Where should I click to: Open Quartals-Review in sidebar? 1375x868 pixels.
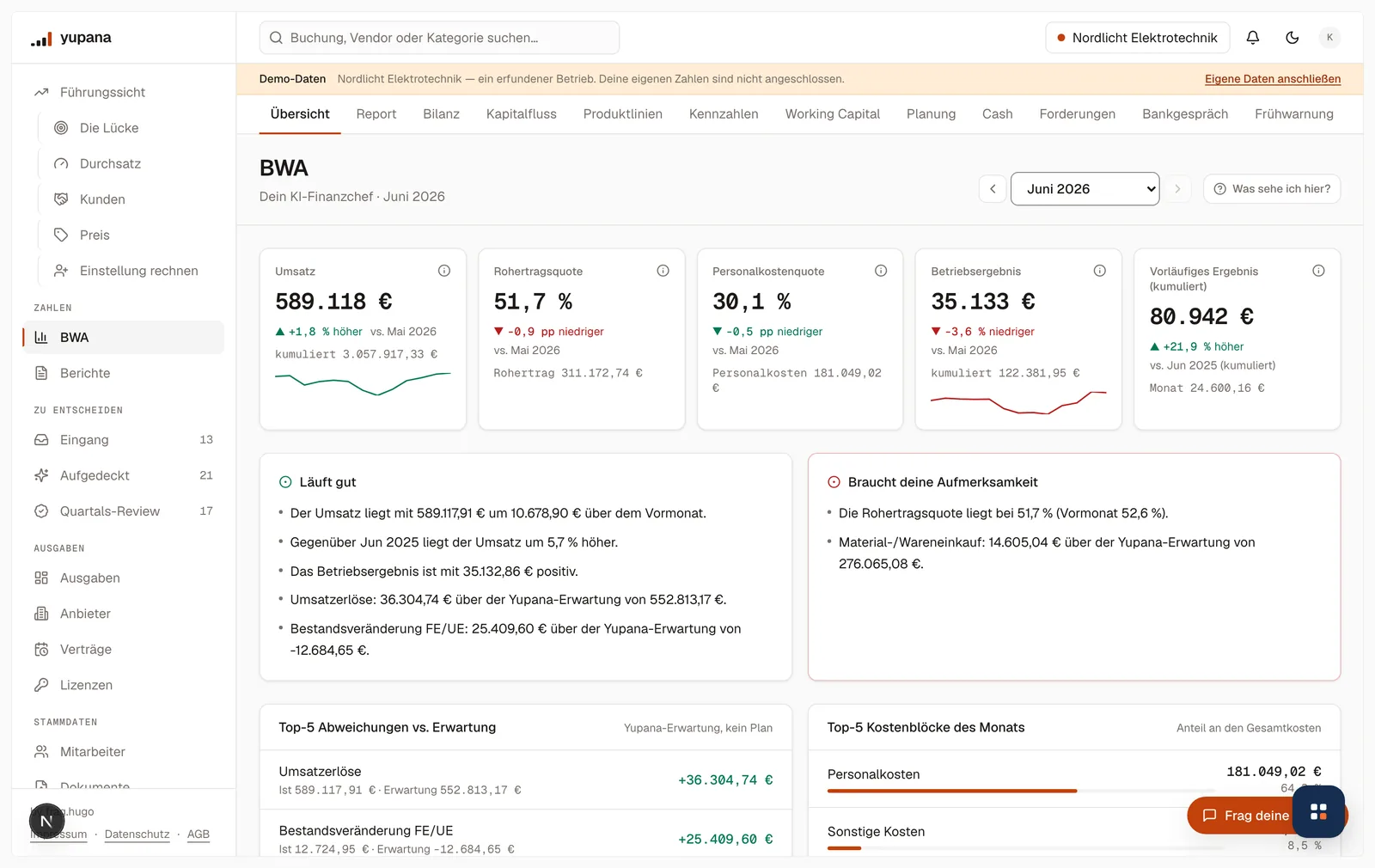pos(123,511)
